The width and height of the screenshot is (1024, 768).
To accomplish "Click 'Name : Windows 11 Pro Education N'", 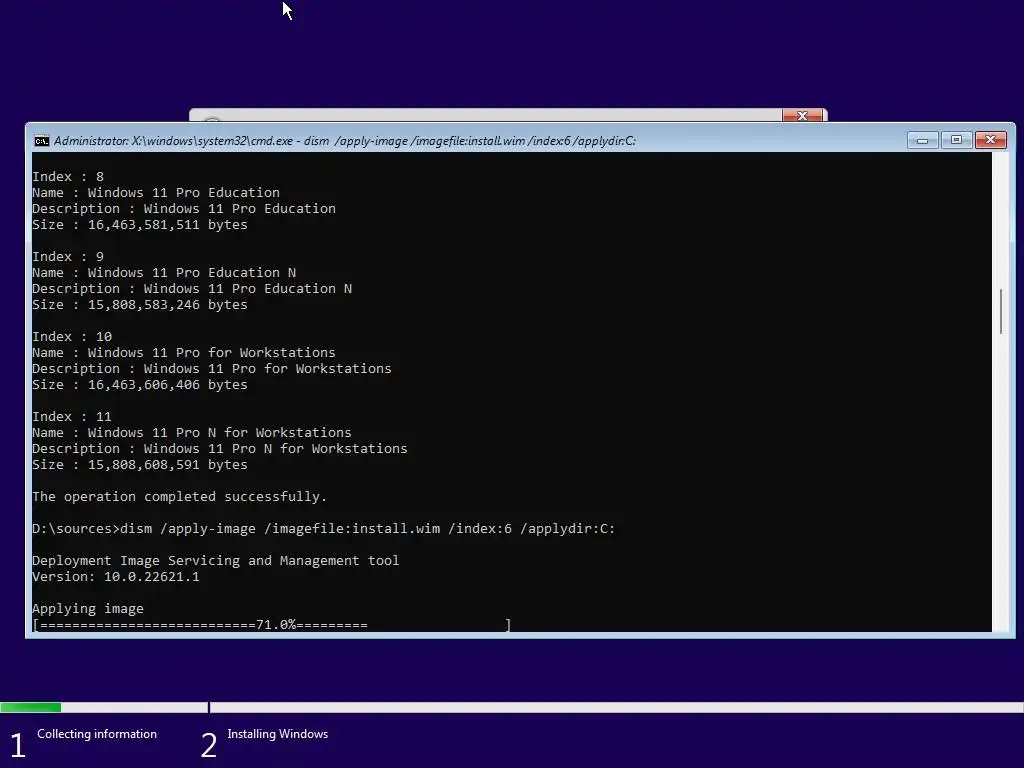I will [x=164, y=273].
